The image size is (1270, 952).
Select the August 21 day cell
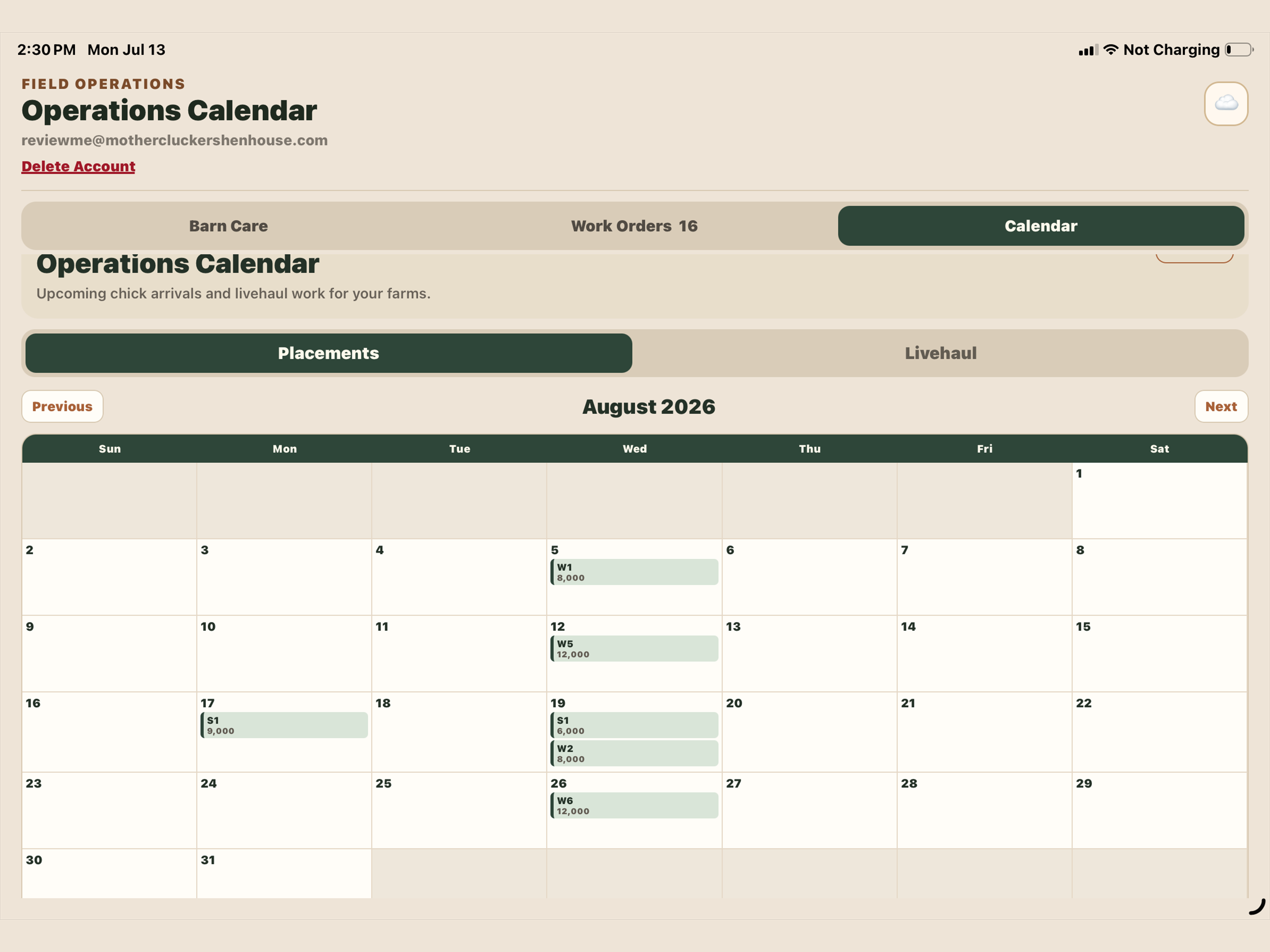click(984, 732)
